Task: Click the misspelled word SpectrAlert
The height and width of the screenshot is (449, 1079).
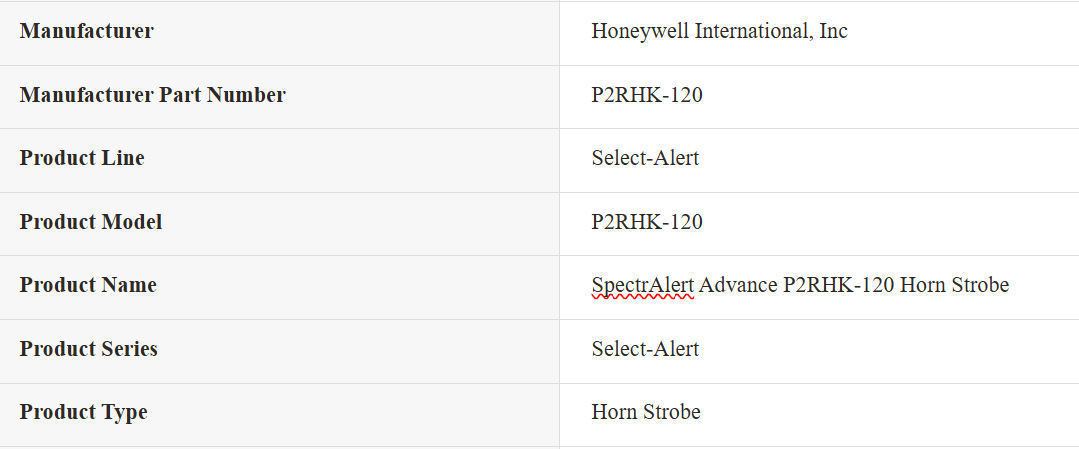Action: (x=643, y=285)
